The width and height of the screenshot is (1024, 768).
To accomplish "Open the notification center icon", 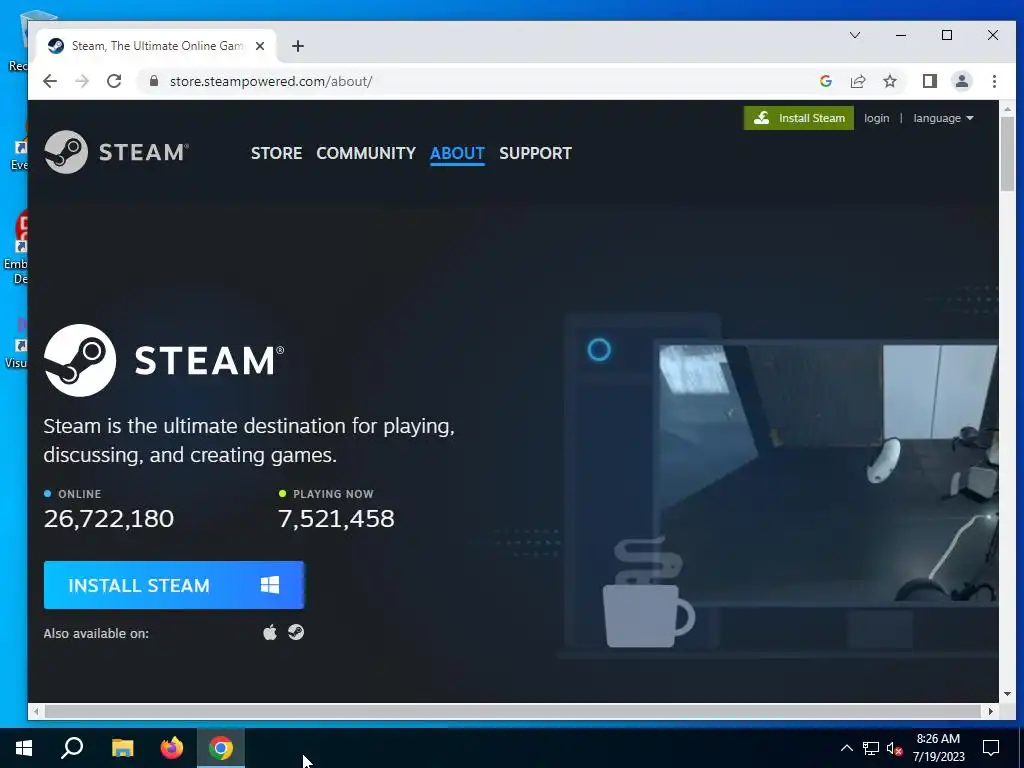I will pyautogui.click(x=991, y=748).
